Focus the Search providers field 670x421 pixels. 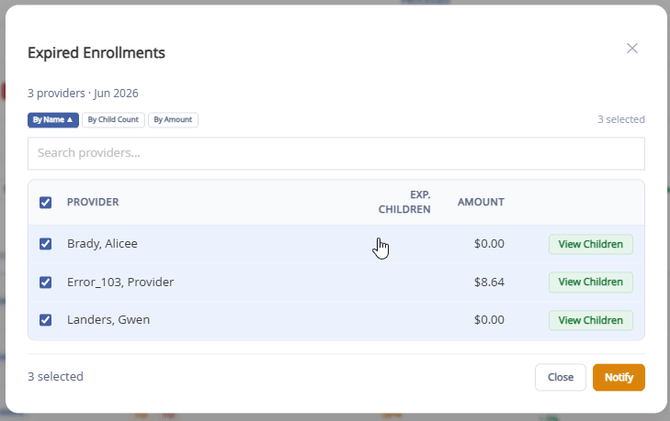click(x=336, y=153)
